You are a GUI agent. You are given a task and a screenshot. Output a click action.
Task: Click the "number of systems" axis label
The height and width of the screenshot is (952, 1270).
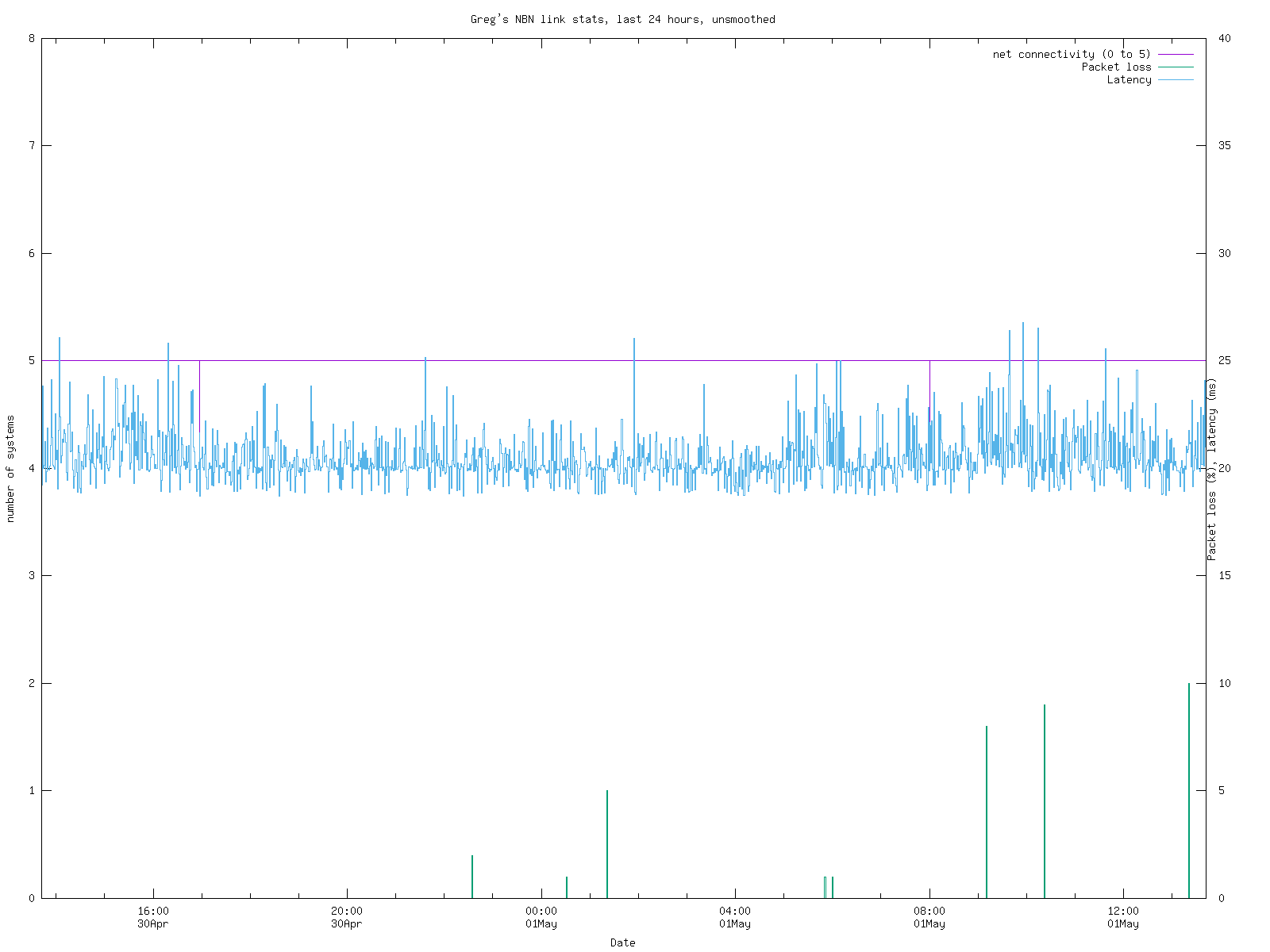coord(10,469)
